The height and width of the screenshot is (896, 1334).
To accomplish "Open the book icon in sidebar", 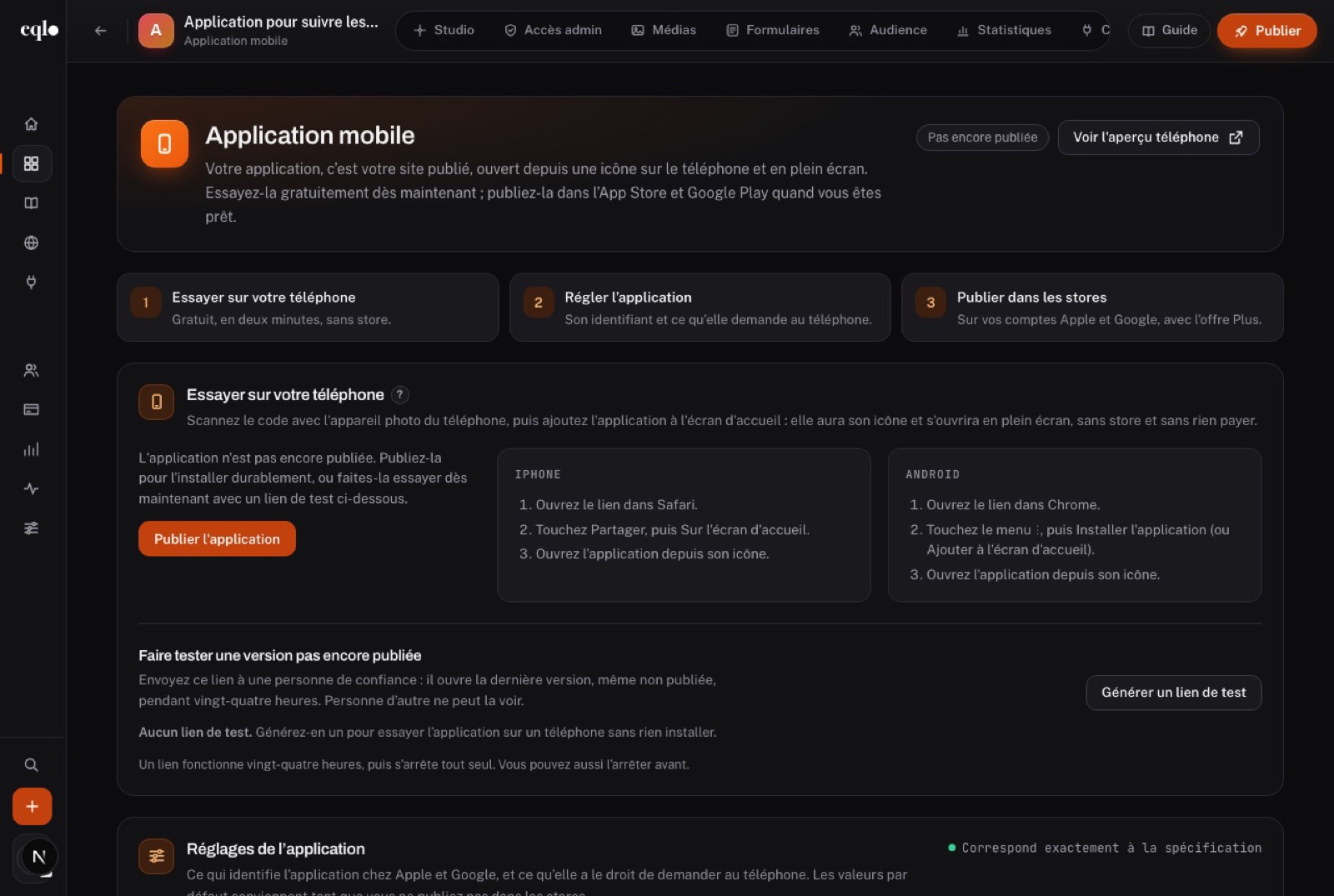I will pyautogui.click(x=32, y=203).
